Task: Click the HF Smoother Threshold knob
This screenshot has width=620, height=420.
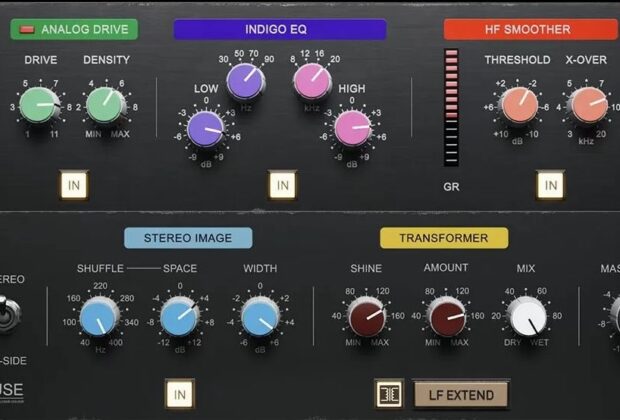Action: pos(518,104)
